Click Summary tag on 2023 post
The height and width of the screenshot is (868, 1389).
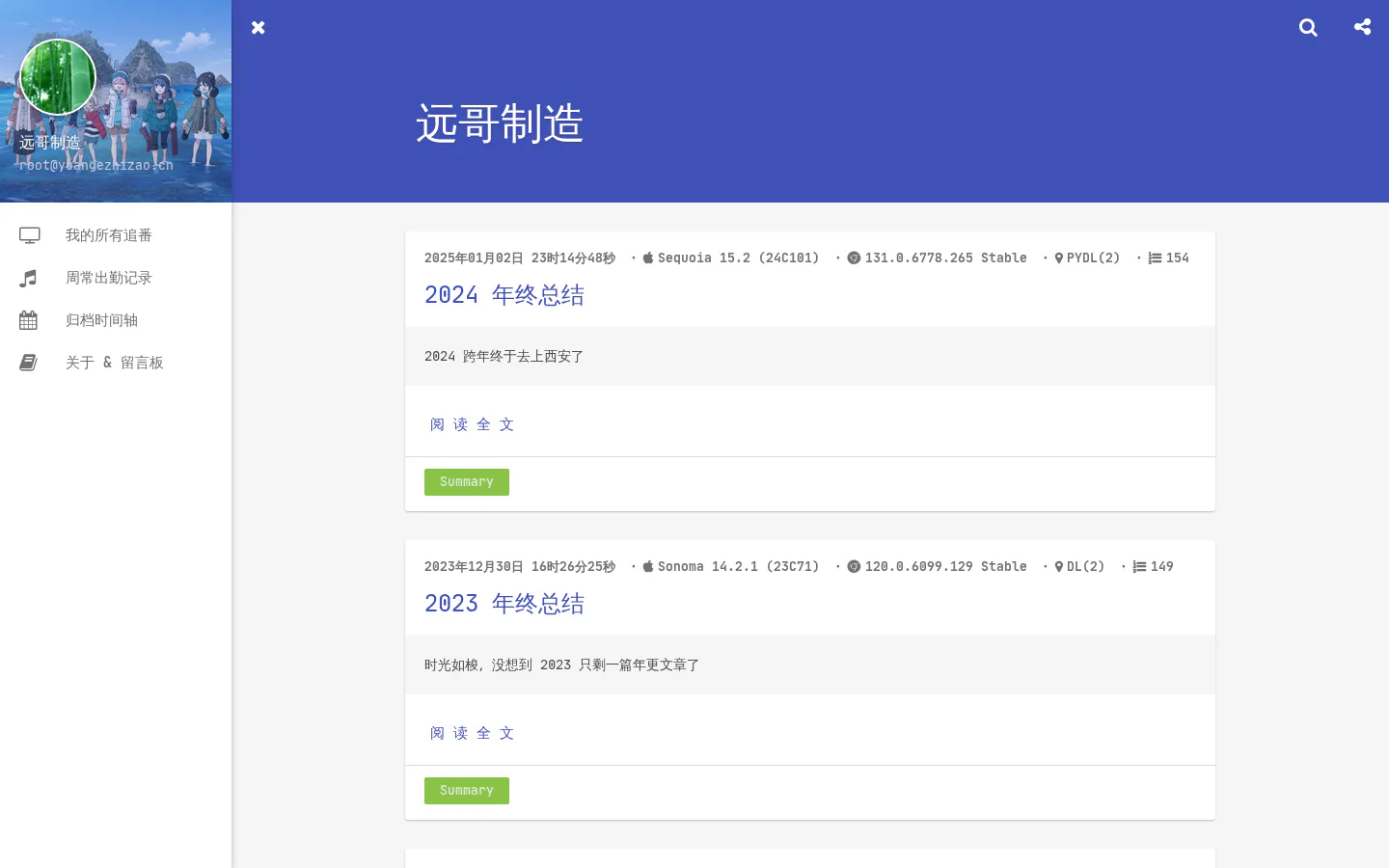coord(467,791)
